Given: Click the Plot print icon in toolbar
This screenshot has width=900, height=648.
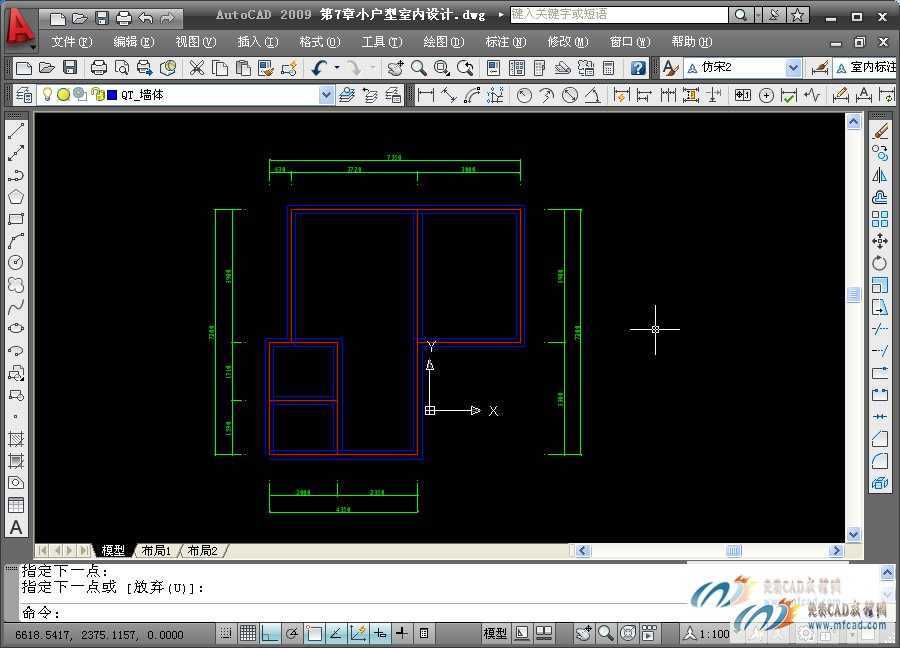Looking at the screenshot, I should click(x=99, y=68).
